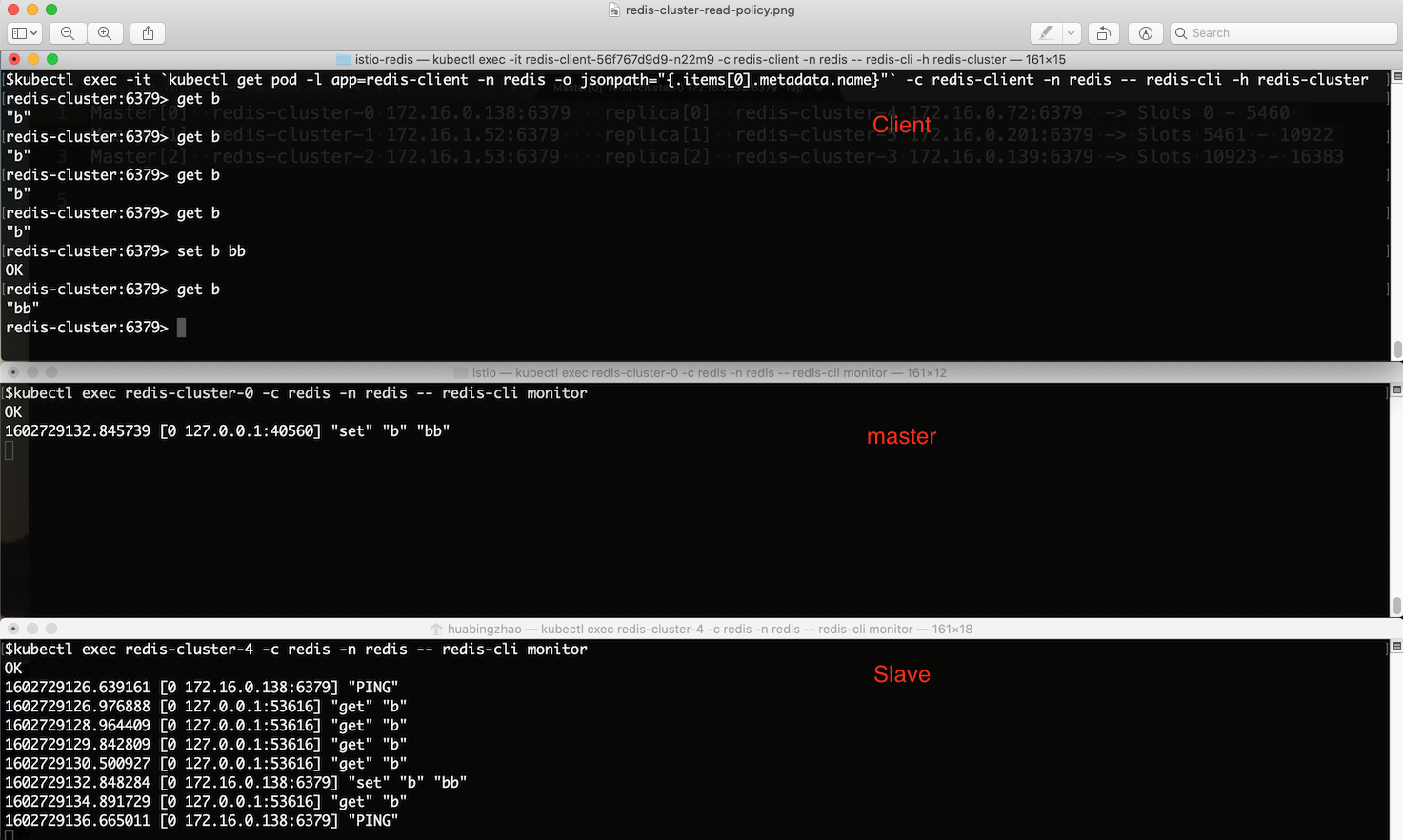This screenshot has height=840, width=1403.
Task: Maximize the Preview window with green button
Action: pos(51,10)
